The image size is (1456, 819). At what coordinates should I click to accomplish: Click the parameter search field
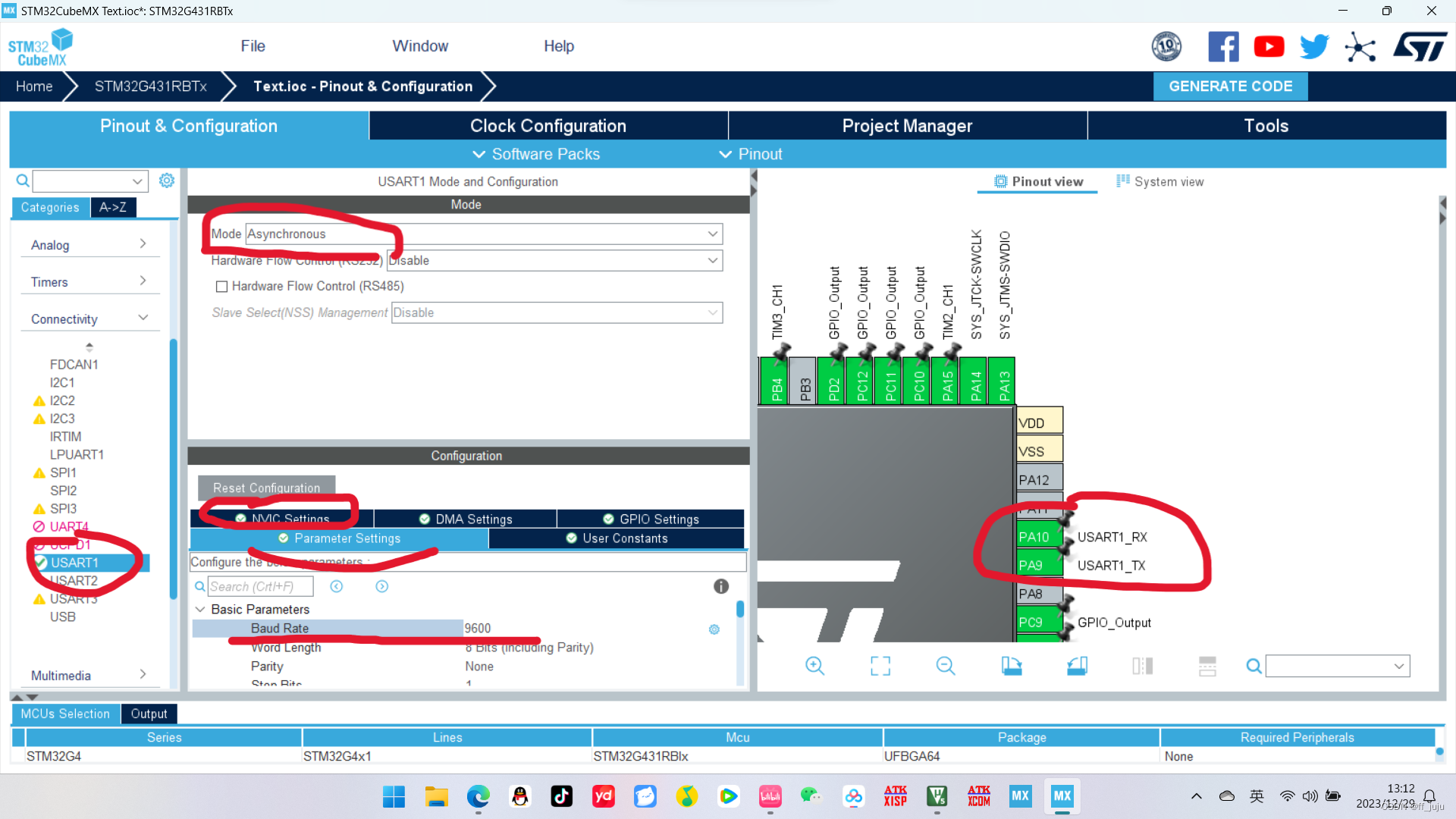[x=260, y=586]
